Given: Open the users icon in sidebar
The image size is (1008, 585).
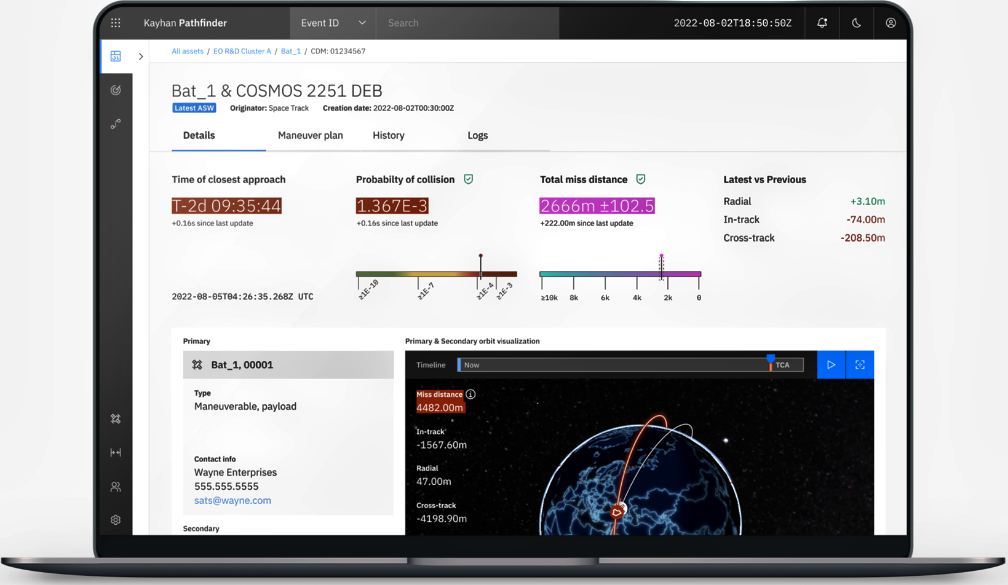Looking at the screenshot, I should 116,487.
